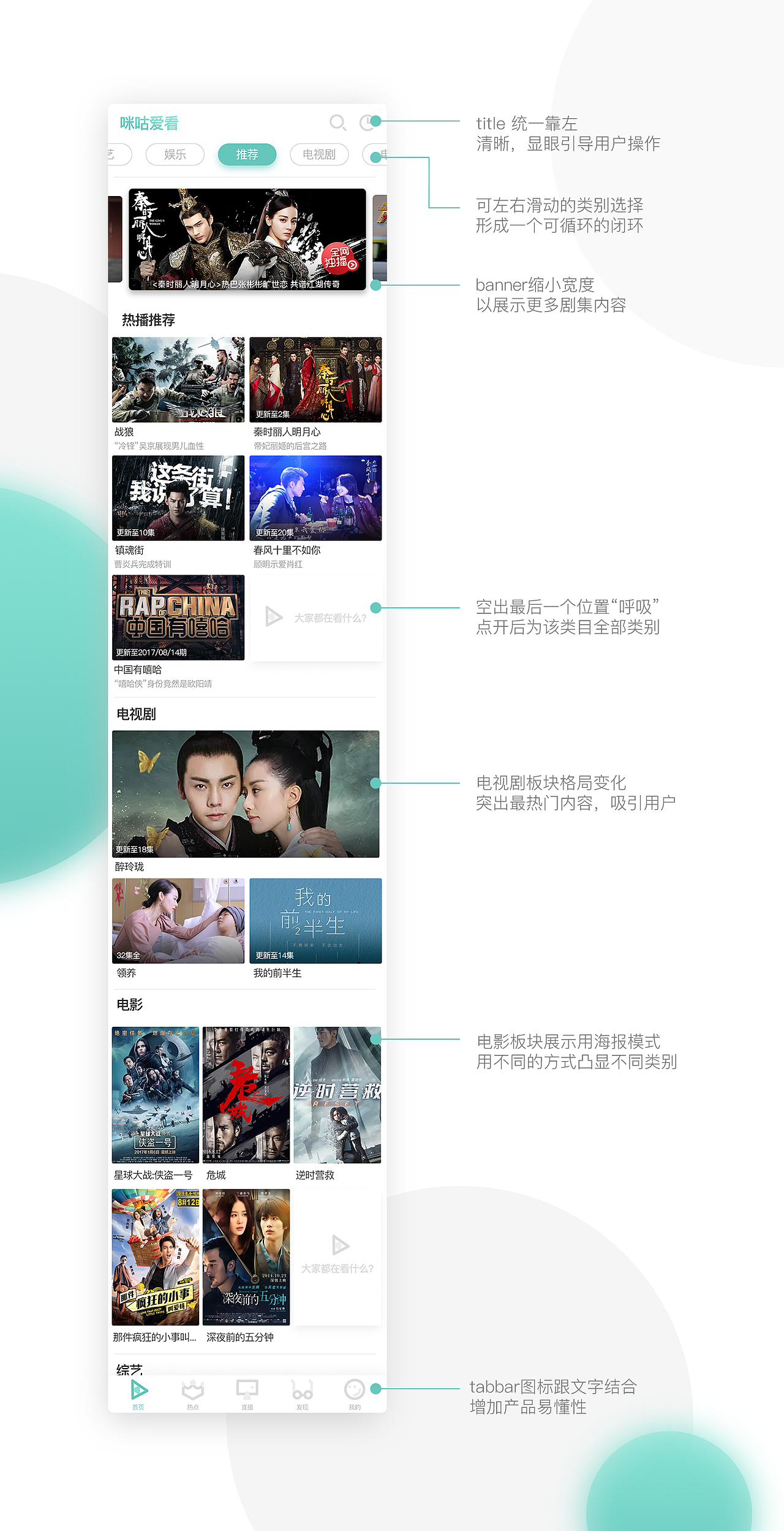Open the 危城 movie poster

[246, 1095]
